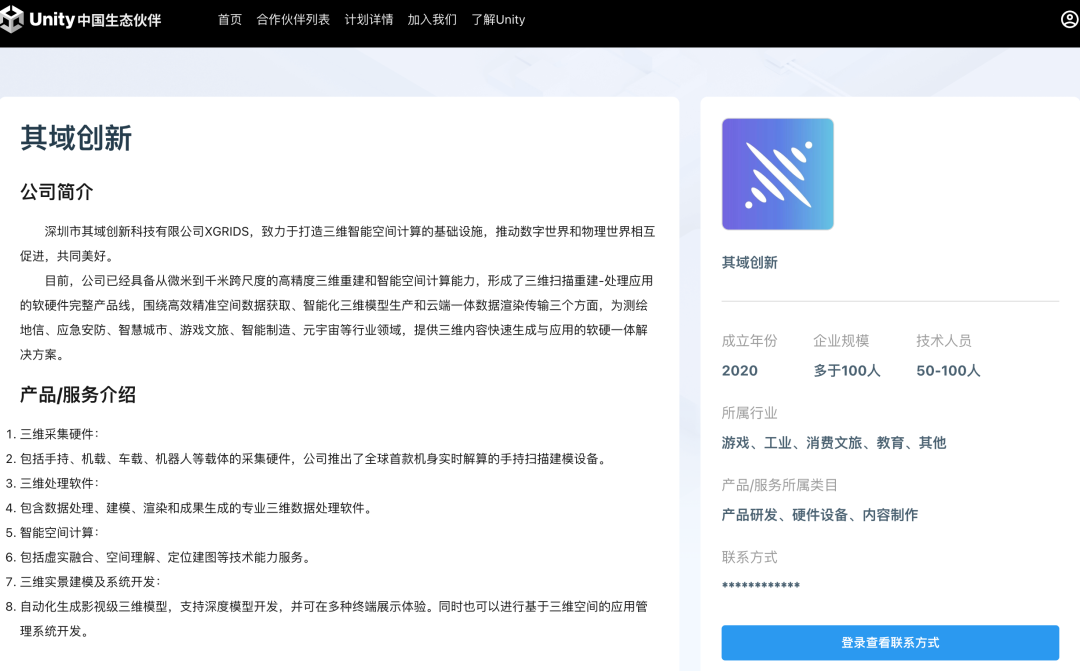Image resolution: width=1080 pixels, height=671 pixels.
Task: Open 计划详情 in the navigation bar
Action: [369, 20]
